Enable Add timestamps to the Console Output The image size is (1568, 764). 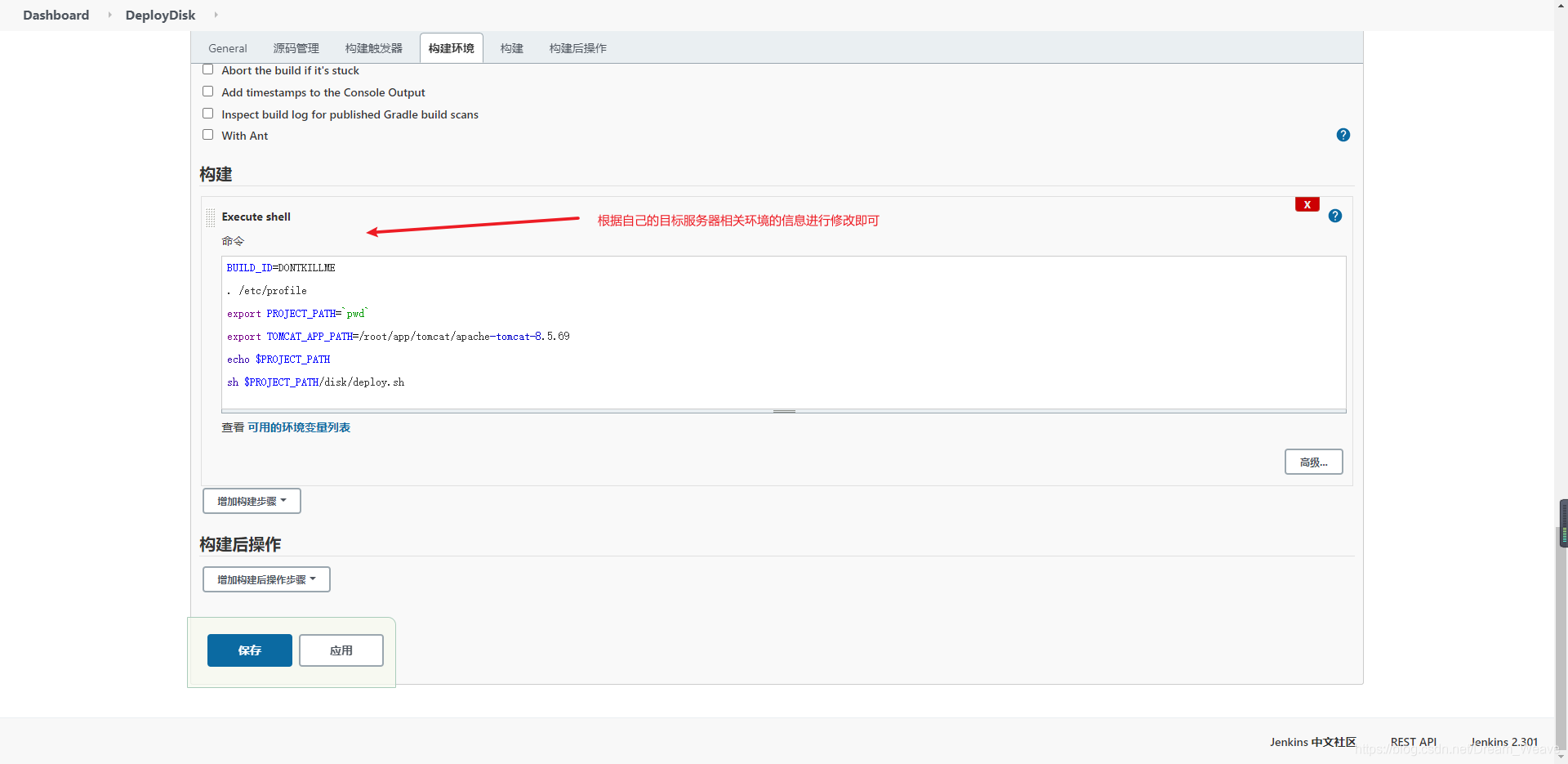[207, 92]
